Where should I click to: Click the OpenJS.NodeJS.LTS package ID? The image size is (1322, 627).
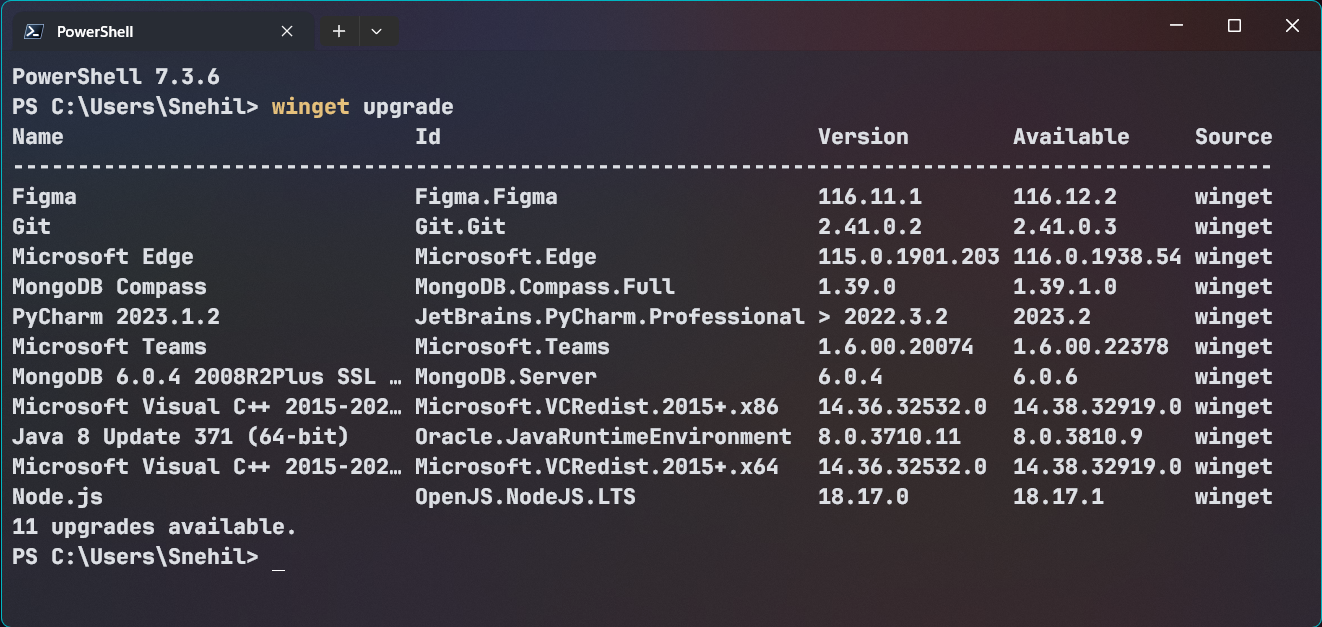[525, 497]
